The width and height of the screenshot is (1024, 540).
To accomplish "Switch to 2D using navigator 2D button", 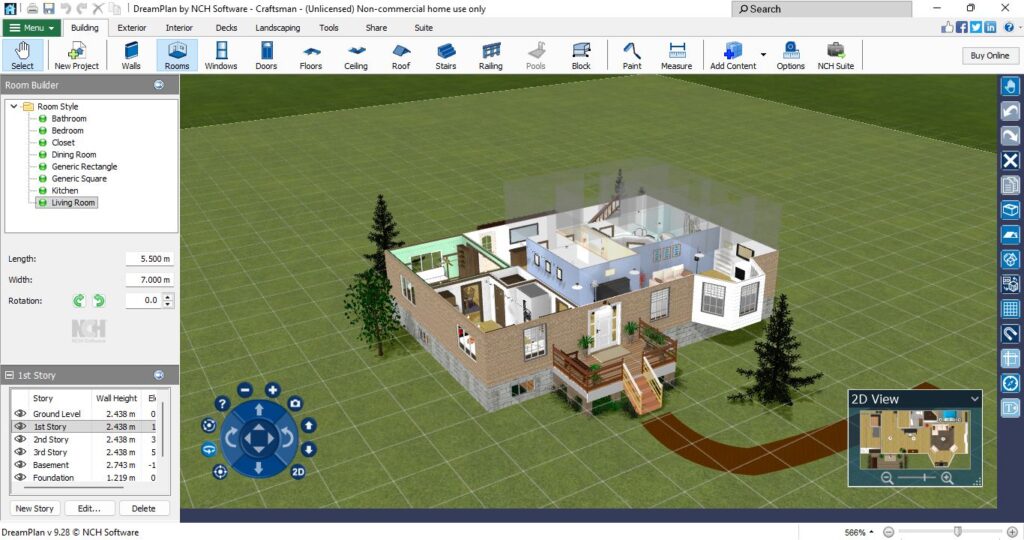I will click(x=298, y=471).
